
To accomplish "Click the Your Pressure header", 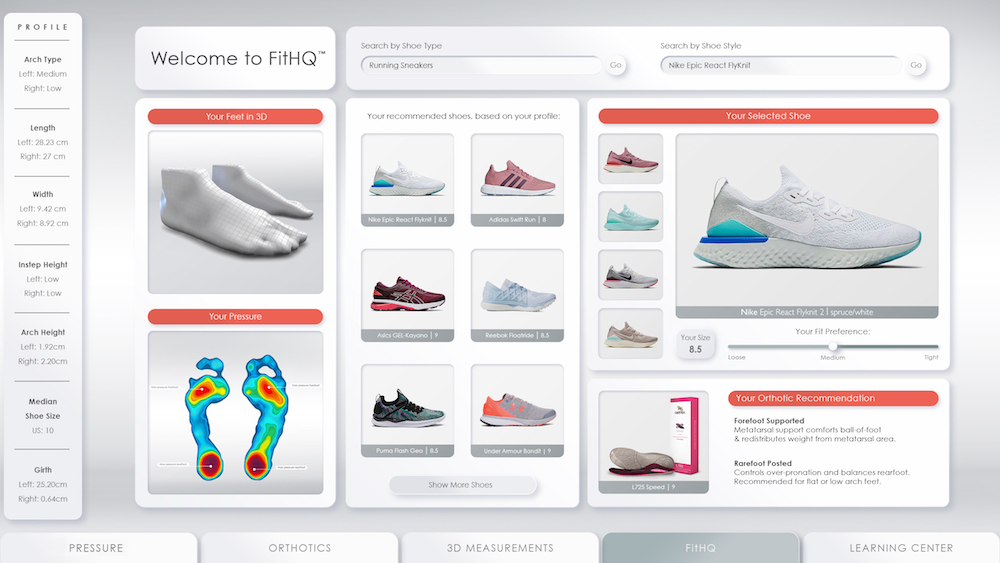I will tap(235, 316).
